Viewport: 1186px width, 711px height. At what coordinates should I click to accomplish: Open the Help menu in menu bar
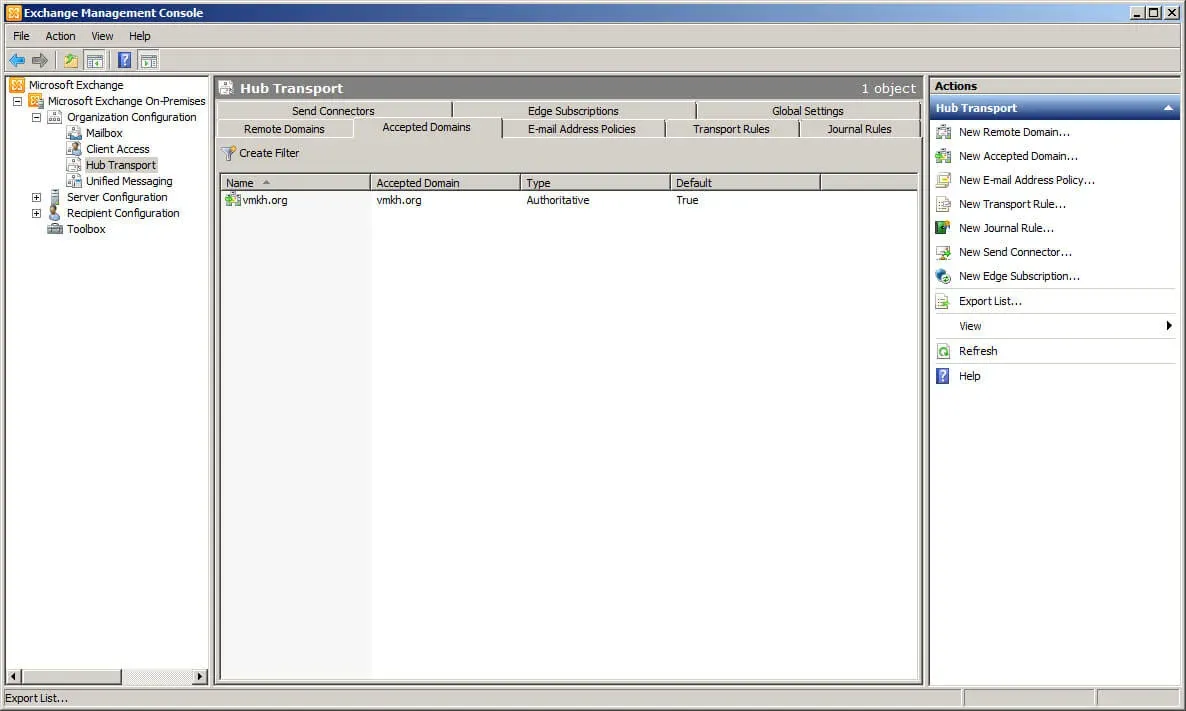(x=139, y=36)
